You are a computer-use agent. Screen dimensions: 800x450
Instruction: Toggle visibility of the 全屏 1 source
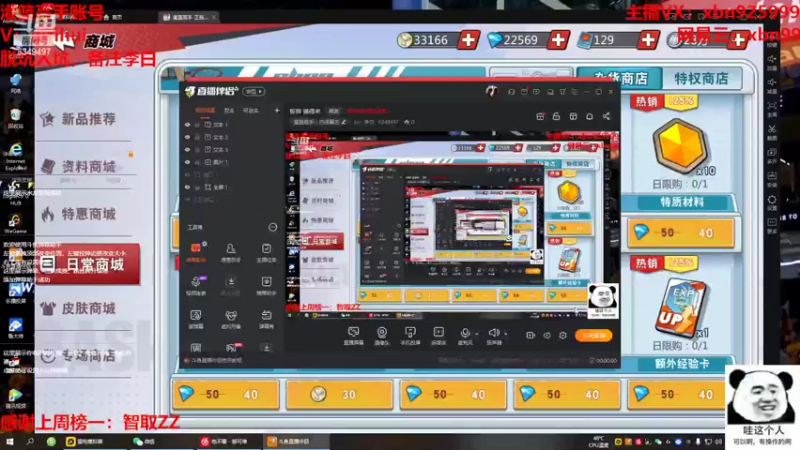tap(187, 187)
